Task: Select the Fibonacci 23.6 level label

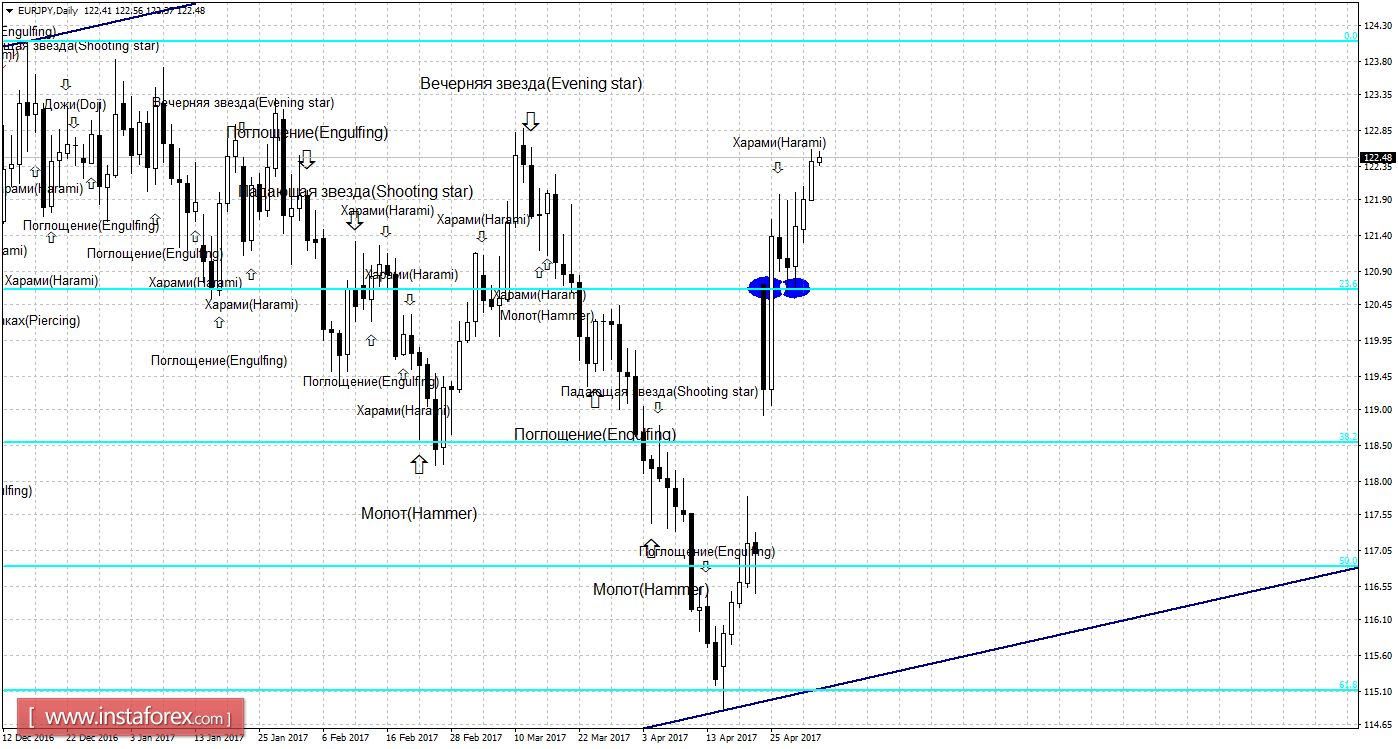Action: pyautogui.click(x=1348, y=284)
